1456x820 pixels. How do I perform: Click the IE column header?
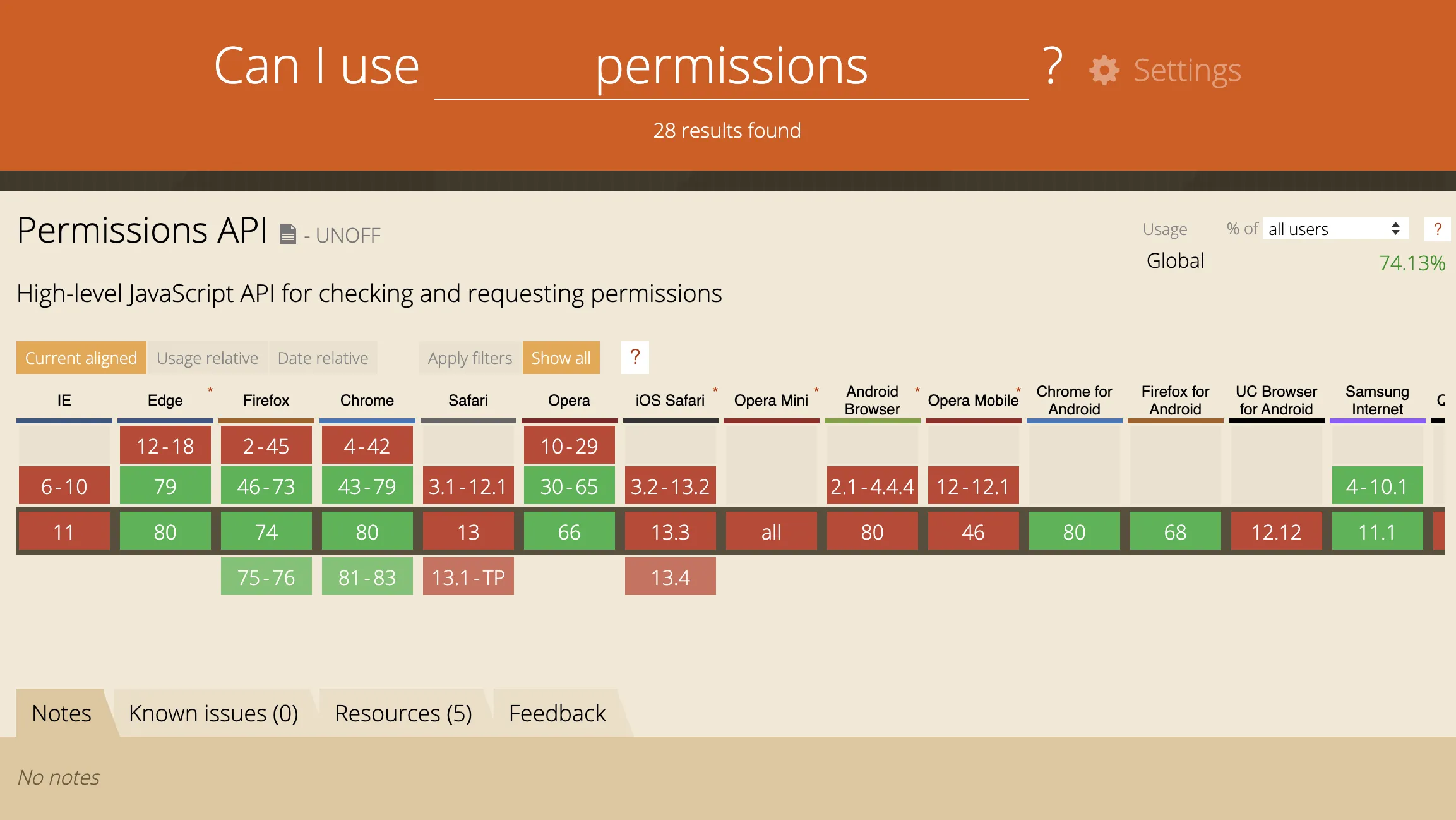pos(64,401)
